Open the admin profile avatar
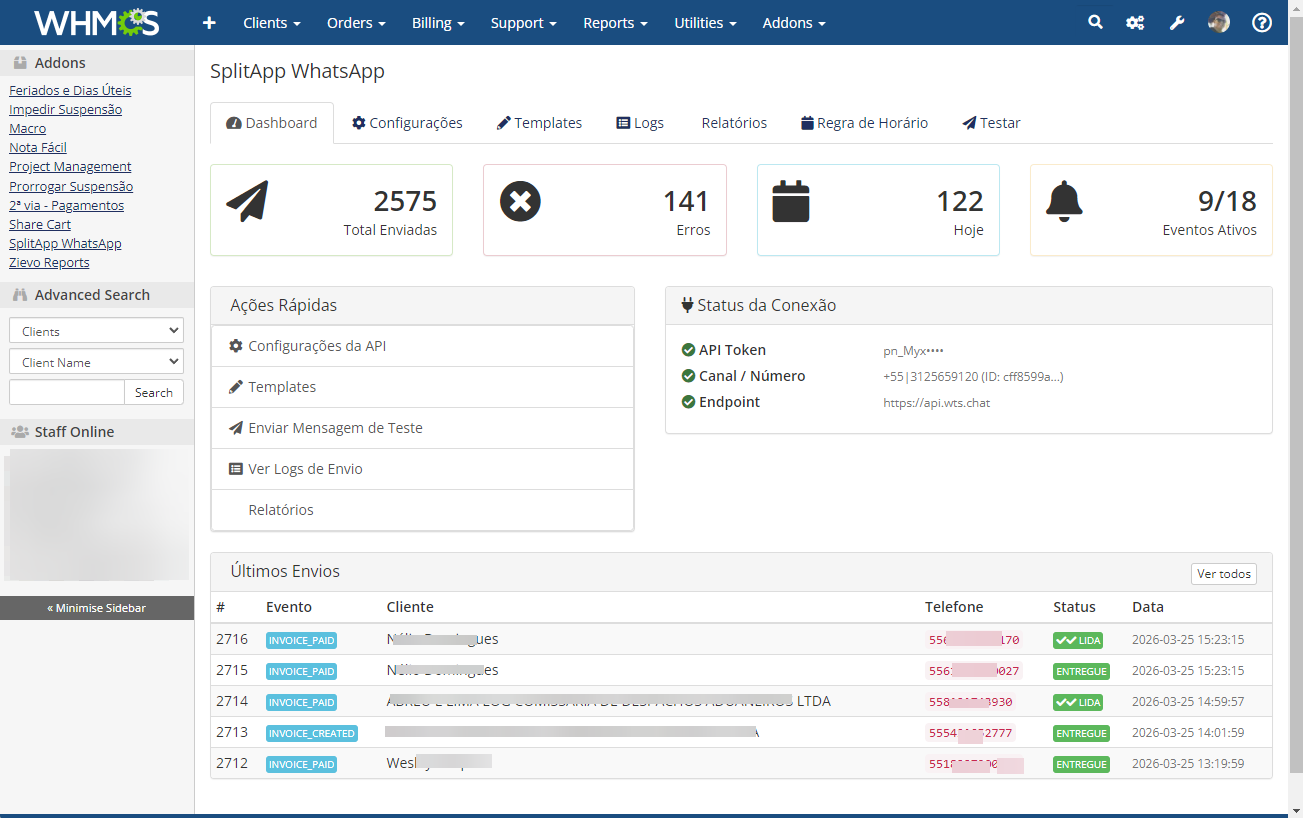The height and width of the screenshot is (818, 1303). coord(1219,22)
